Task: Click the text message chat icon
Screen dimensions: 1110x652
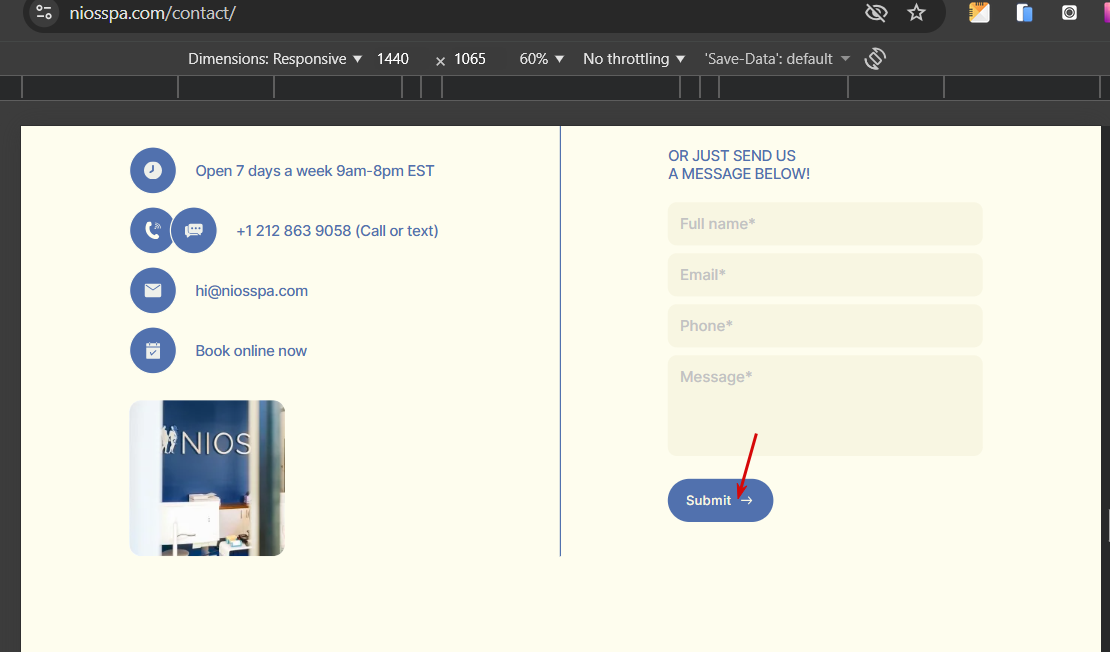Action: click(194, 230)
